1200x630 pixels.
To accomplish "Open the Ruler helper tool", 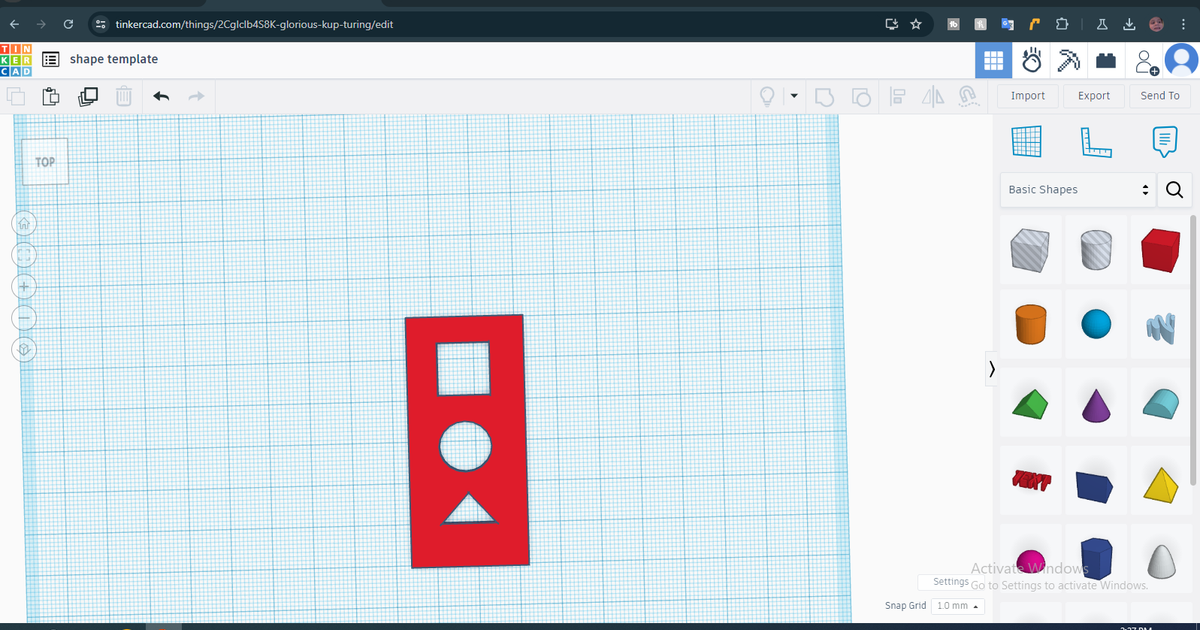I will click(1095, 141).
